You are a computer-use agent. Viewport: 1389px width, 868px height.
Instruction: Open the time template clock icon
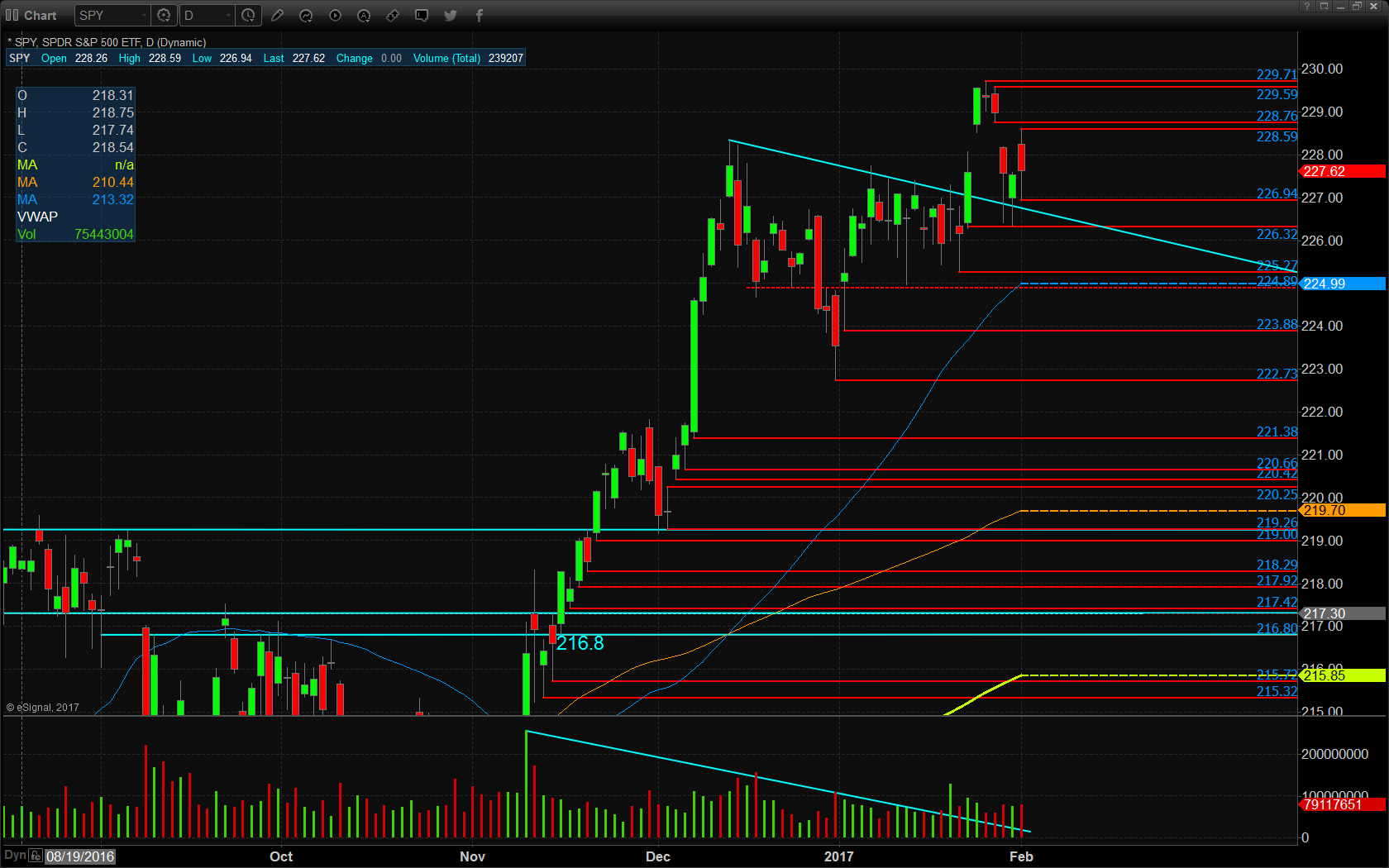[x=248, y=15]
